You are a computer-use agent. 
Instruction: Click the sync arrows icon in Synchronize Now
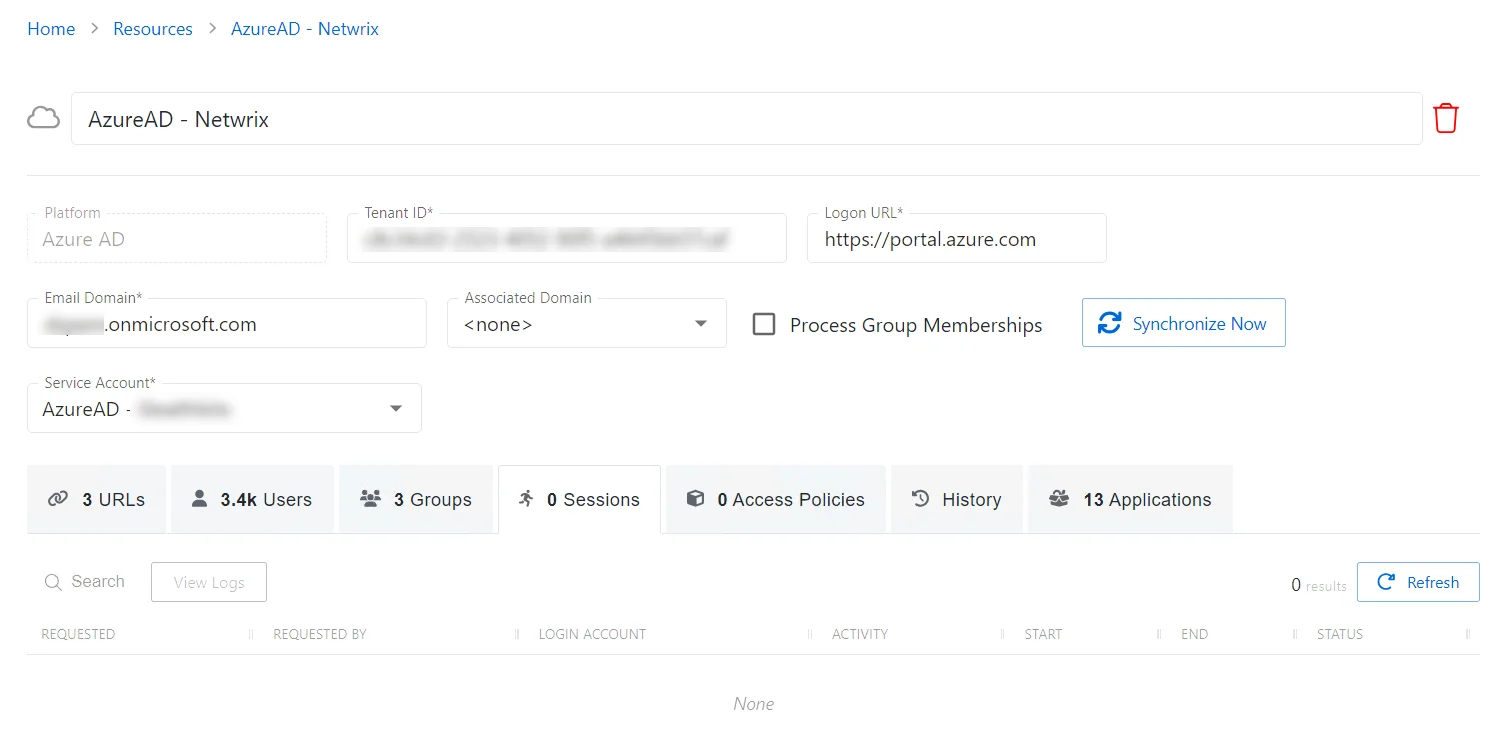1109,323
